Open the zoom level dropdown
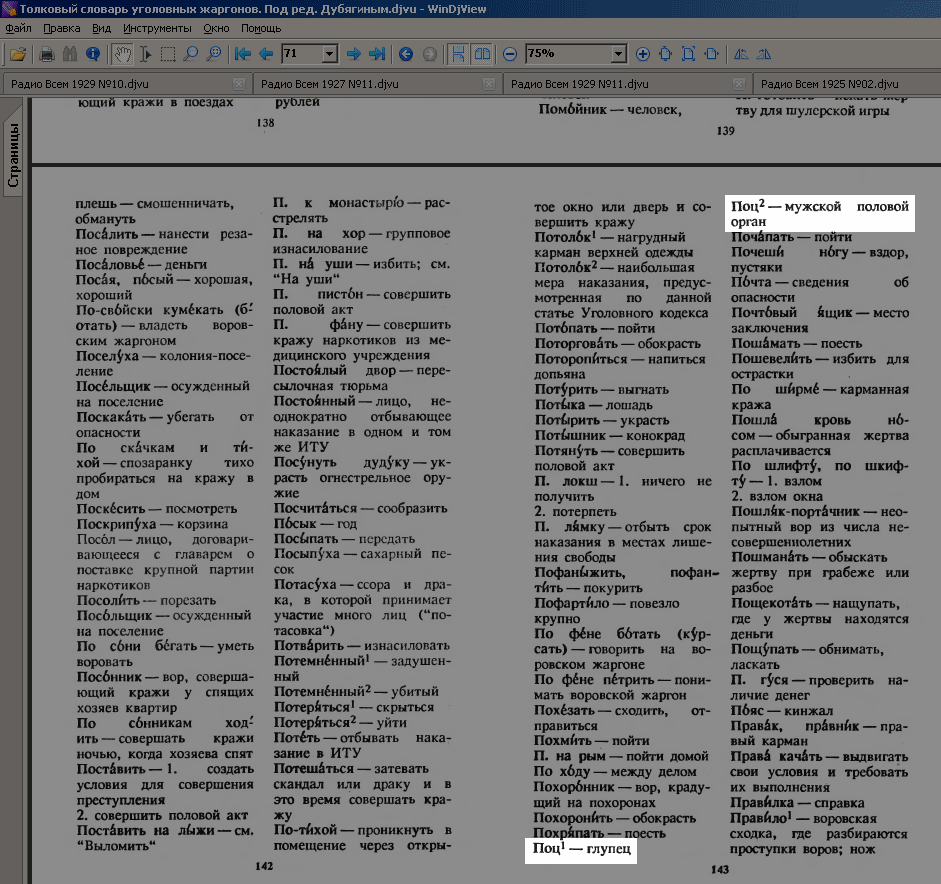 coord(619,54)
